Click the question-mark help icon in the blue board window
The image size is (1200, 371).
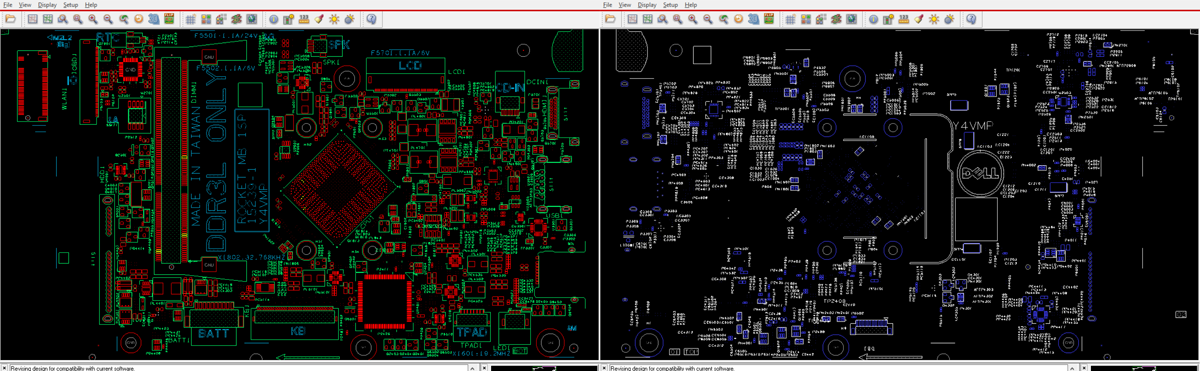(x=971, y=19)
